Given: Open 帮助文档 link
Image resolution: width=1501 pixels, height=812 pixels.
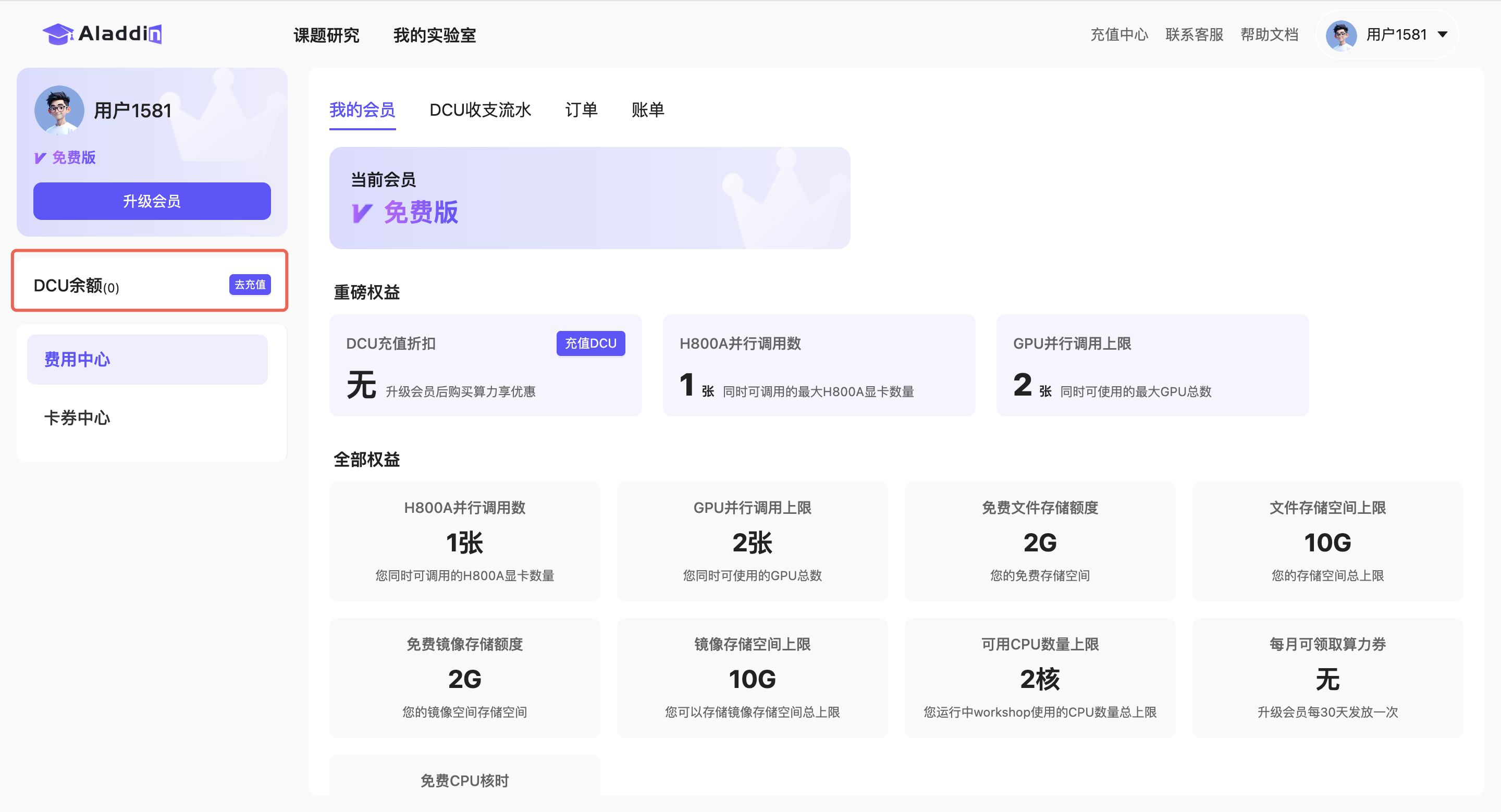Looking at the screenshot, I should point(1269,35).
